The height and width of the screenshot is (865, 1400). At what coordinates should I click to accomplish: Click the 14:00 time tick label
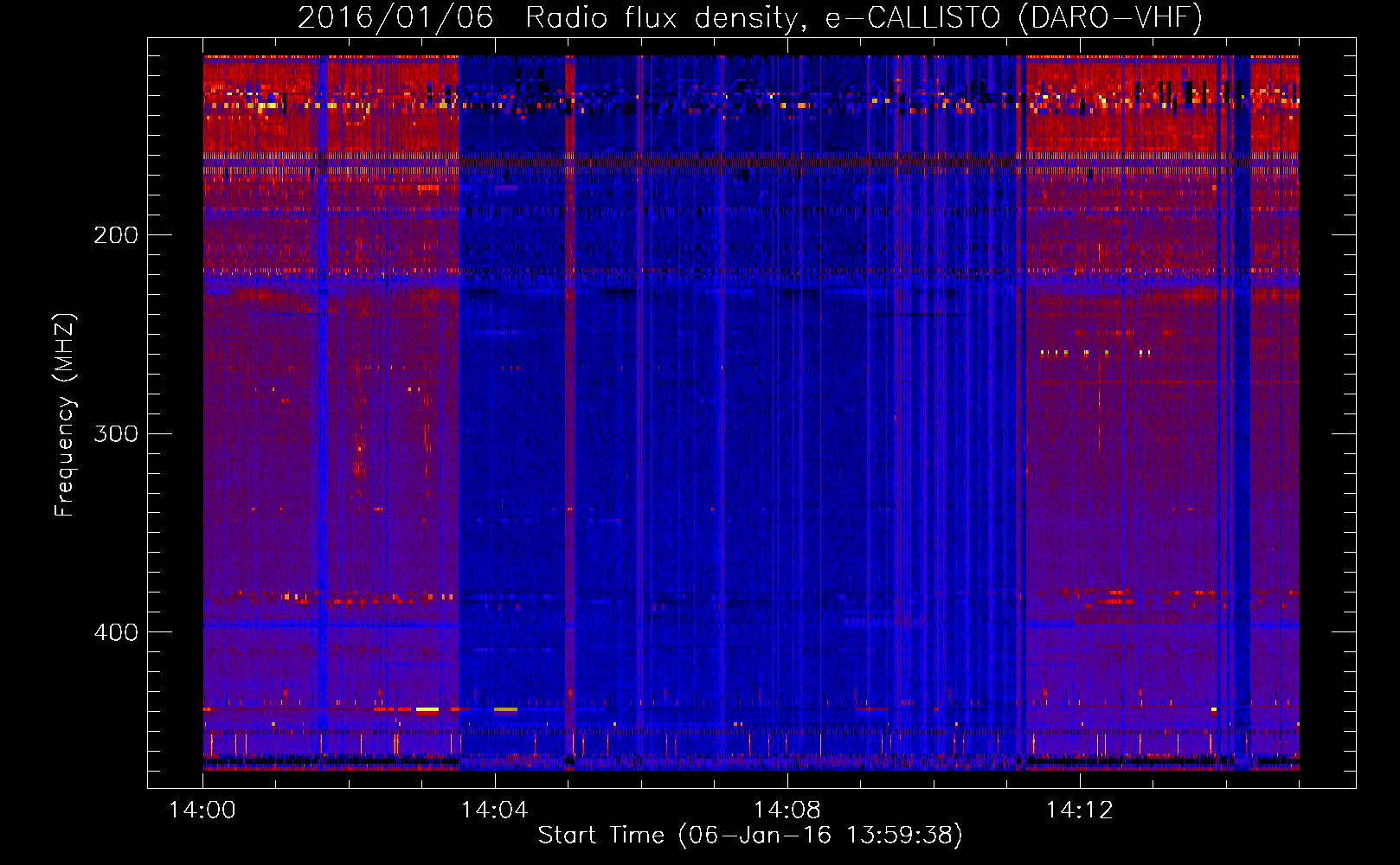pyautogui.click(x=202, y=811)
